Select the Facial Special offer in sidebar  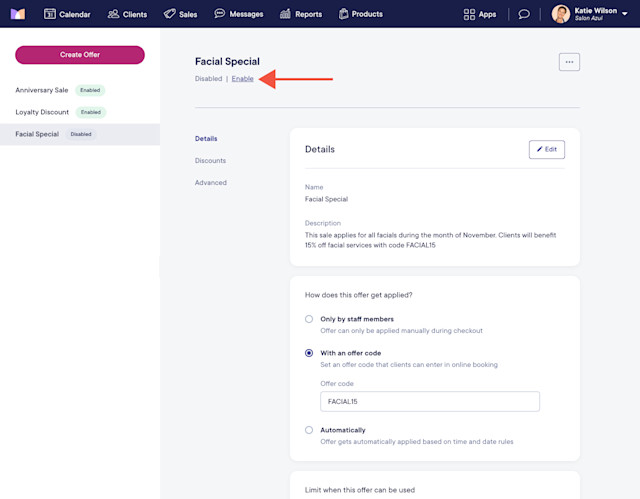pos(80,134)
